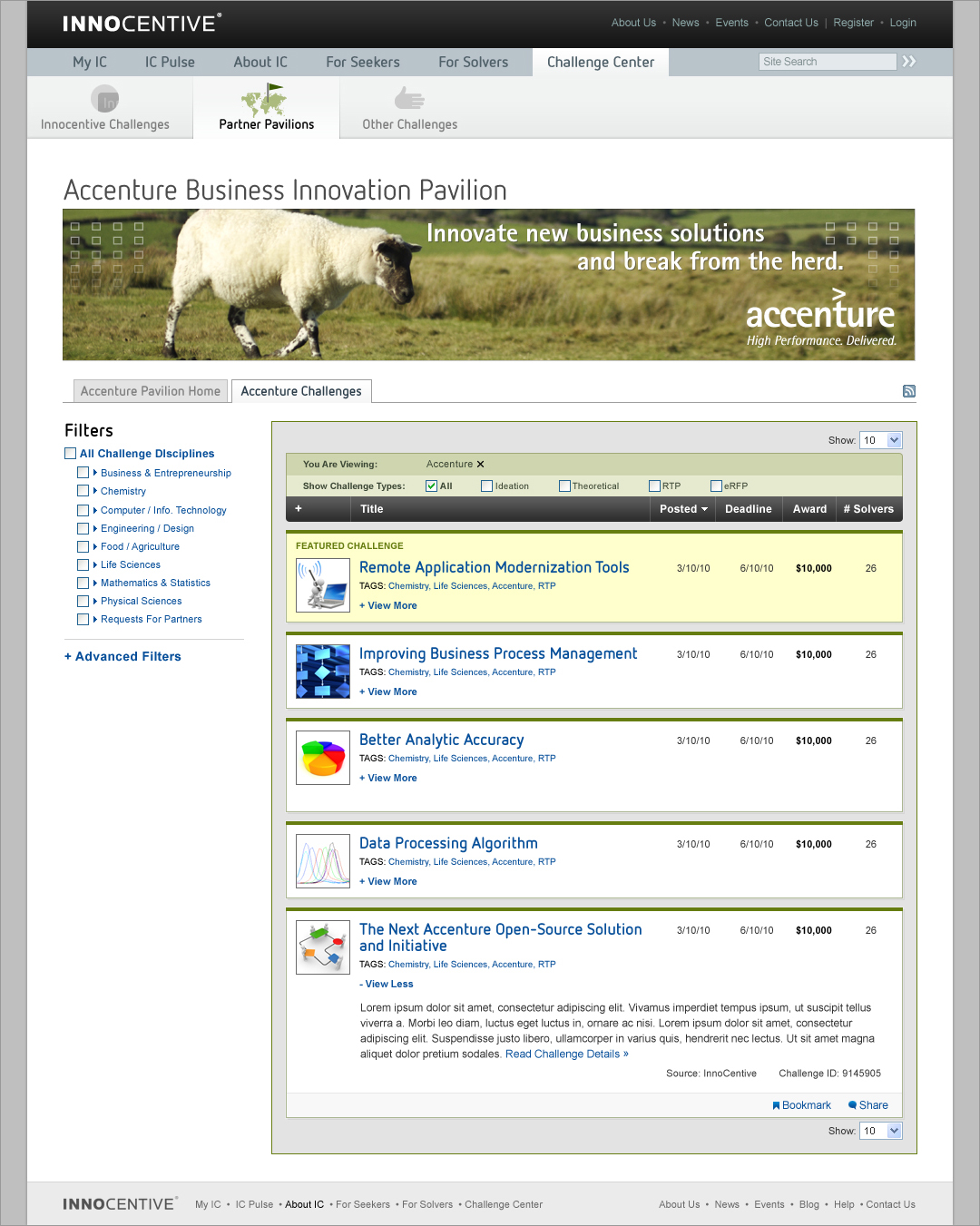The image size is (980, 1226).
Task: Uncheck the All challenge types checkbox
Action: [x=432, y=486]
